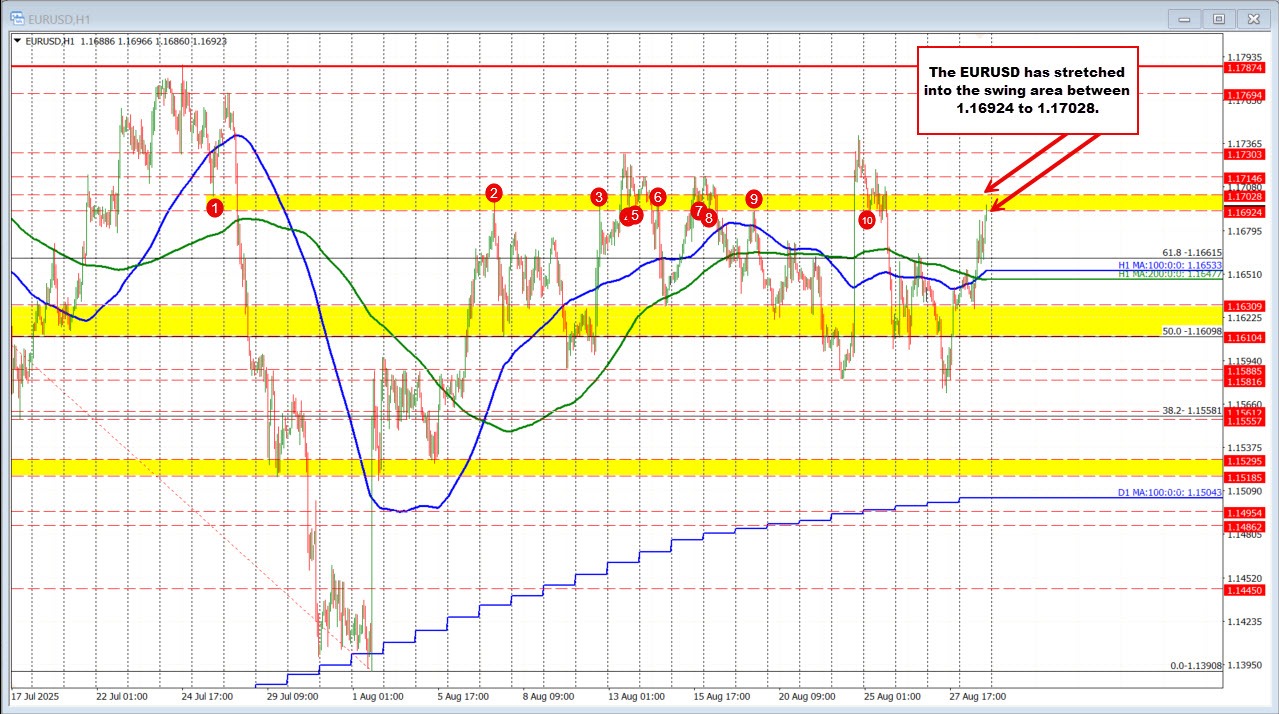Click the 1.16795 price axis tick
The height and width of the screenshot is (714, 1279).
1244,231
